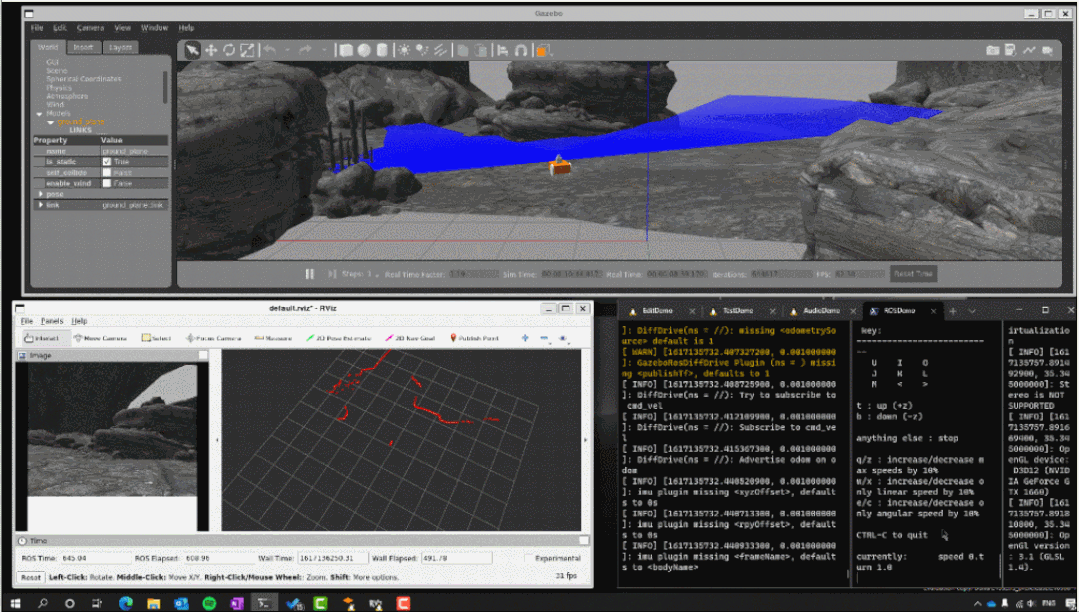Pause the Gazebo simulation
1079x612 pixels.
point(310,273)
